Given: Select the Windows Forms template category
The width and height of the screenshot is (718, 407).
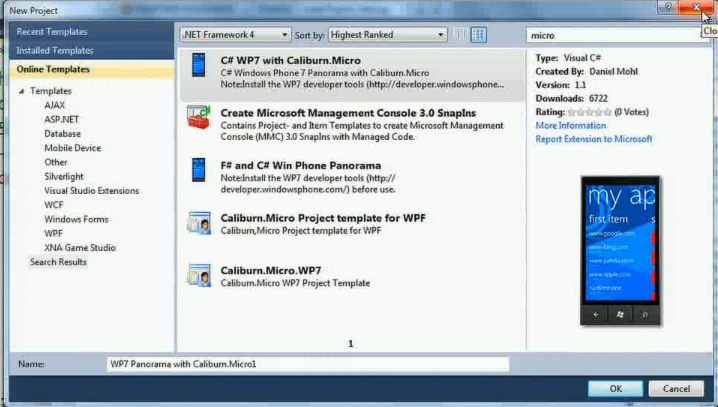Looking at the screenshot, I should (x=76, y=219).
